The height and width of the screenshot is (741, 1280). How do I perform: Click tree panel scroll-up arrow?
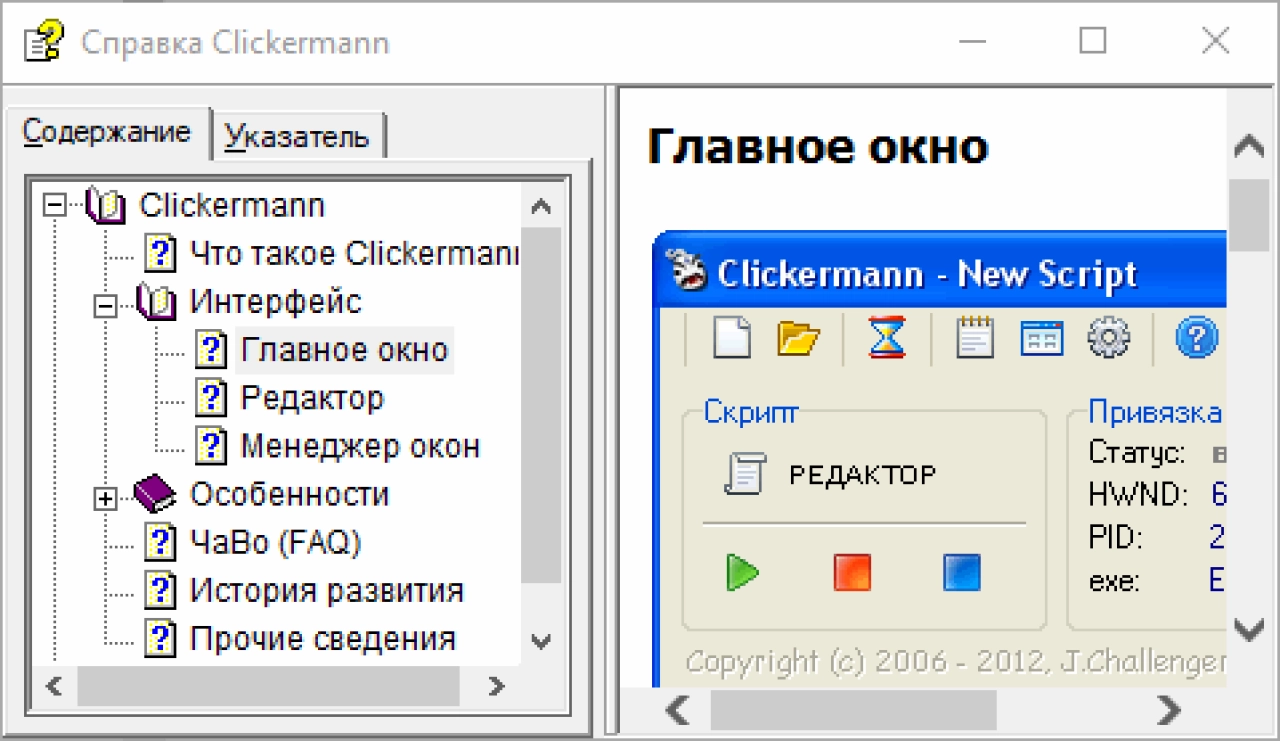point(541,206)
